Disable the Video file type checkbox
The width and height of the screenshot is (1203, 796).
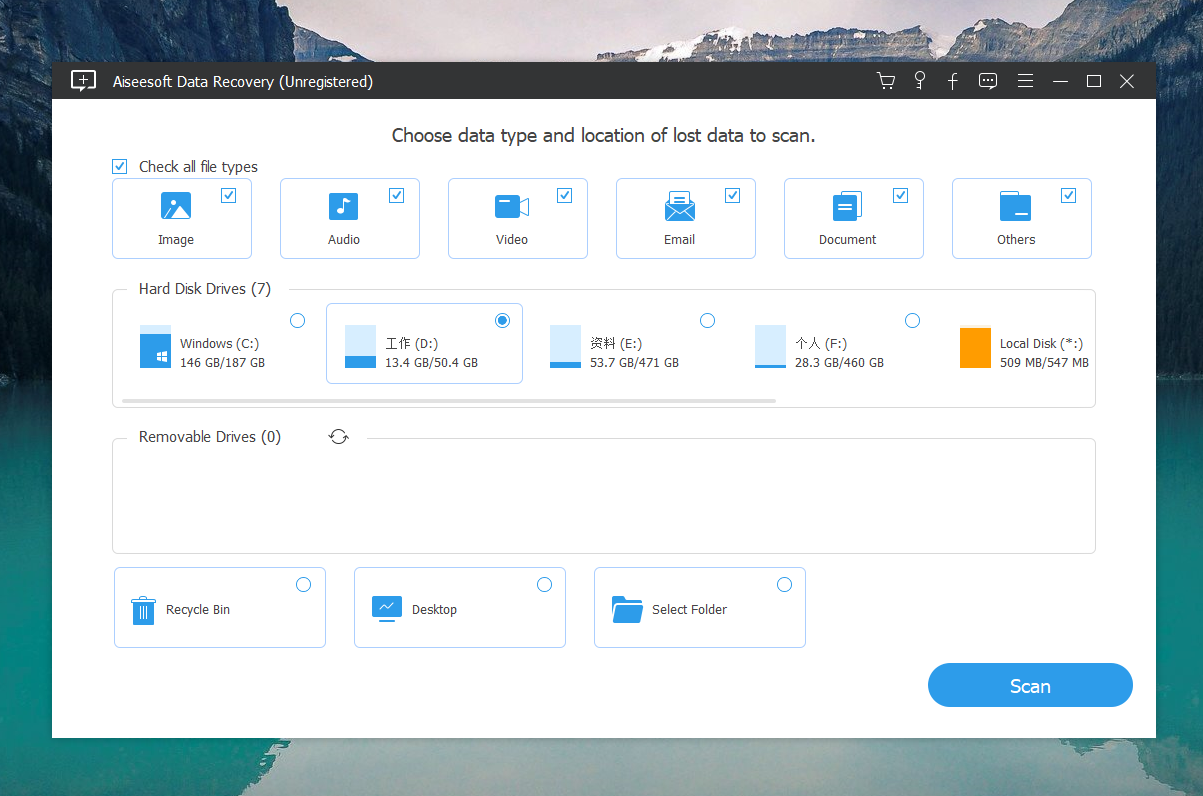[565, 196]
